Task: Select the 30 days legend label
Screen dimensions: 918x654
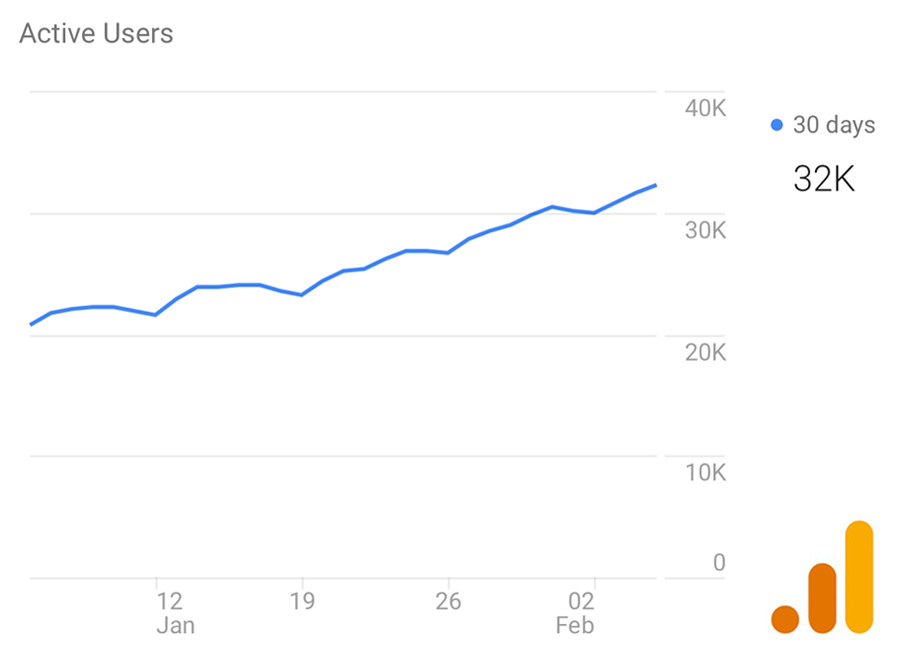Action: [x=834, y=125]
